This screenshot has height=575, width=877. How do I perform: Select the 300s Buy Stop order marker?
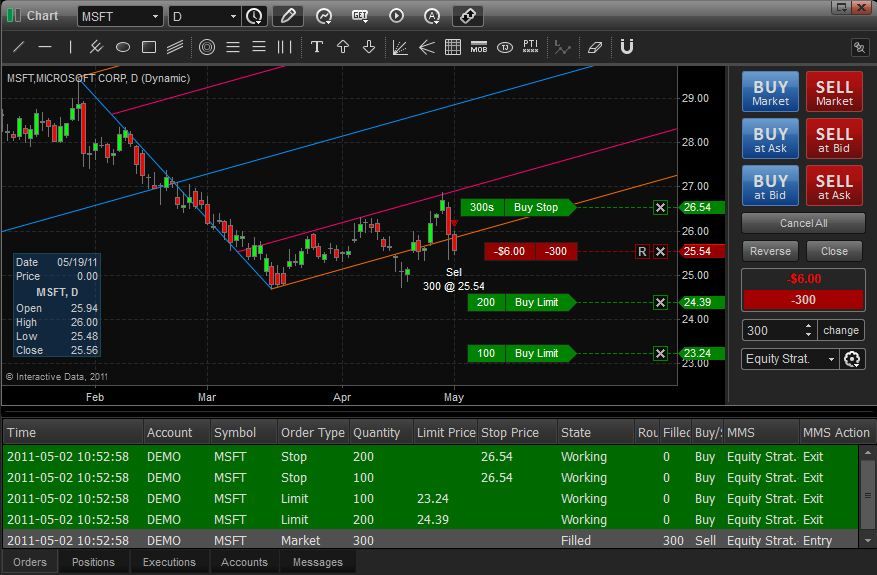pos(518,208)
